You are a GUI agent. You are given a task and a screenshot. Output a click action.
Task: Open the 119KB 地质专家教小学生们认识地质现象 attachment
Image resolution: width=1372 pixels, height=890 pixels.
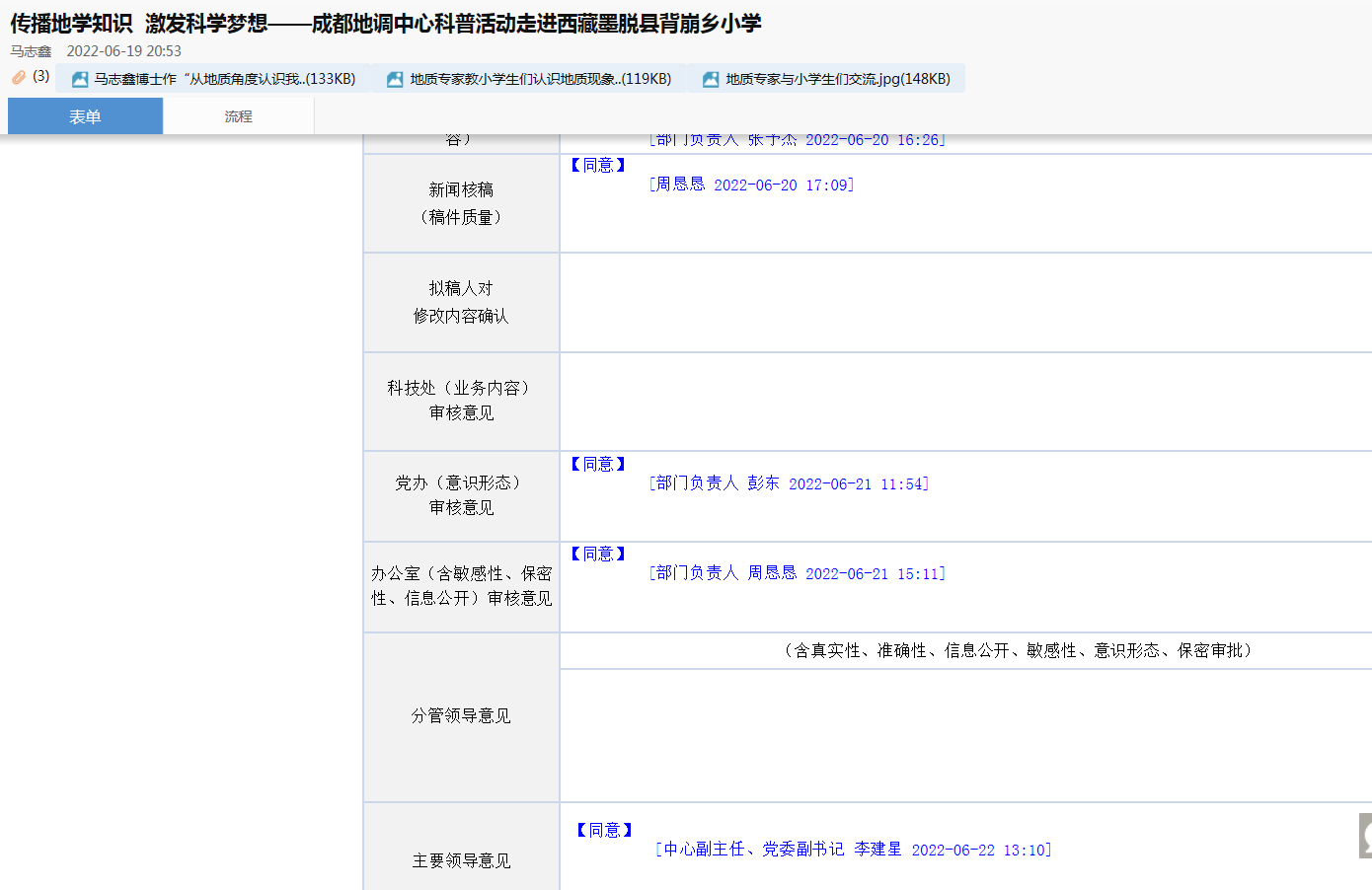(540, 79)
